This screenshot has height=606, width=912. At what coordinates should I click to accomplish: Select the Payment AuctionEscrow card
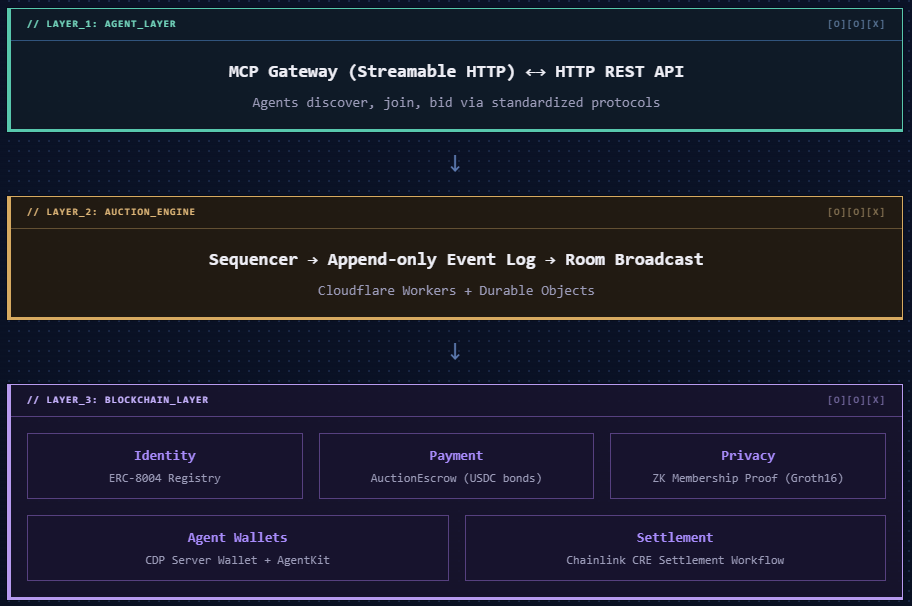click(456, 466)
